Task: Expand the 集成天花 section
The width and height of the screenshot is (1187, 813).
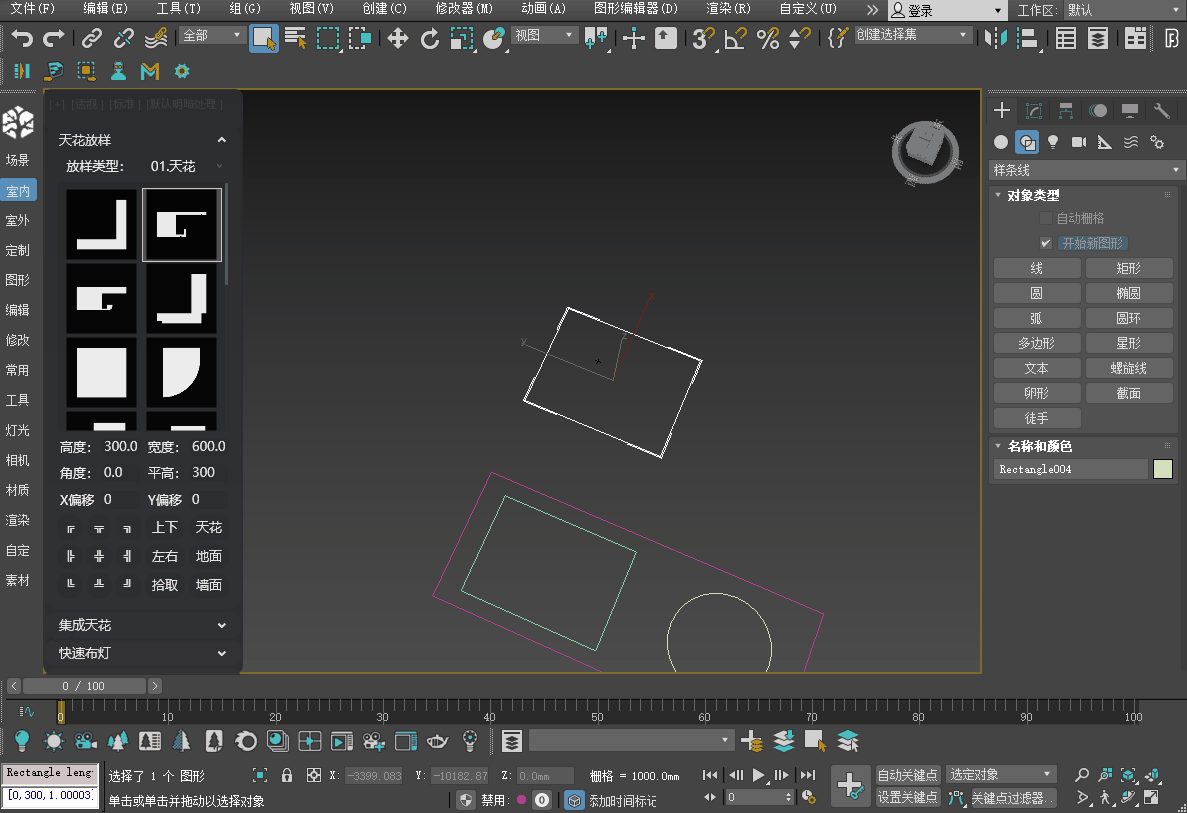Action: pos(142,625)
